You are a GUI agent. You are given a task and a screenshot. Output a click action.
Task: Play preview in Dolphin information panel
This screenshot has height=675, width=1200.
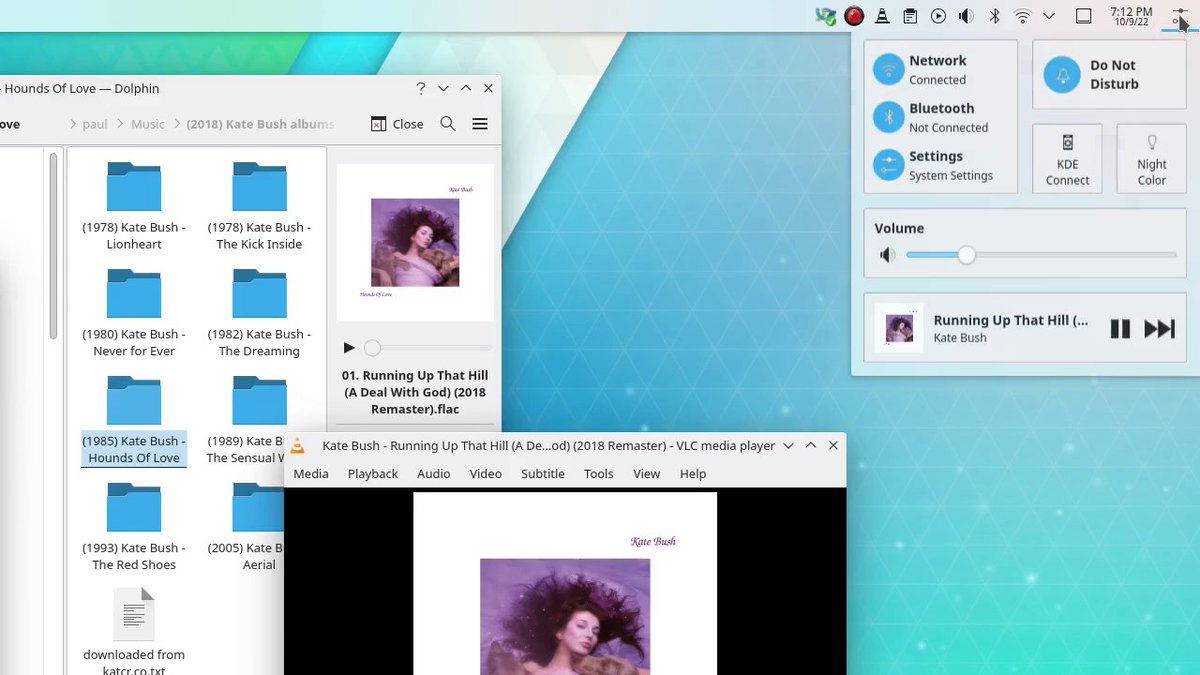349,348
